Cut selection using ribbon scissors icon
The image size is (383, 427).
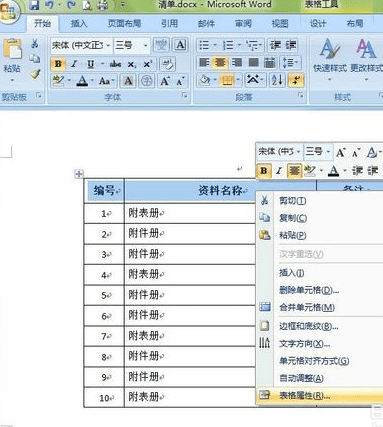point(35,44)
